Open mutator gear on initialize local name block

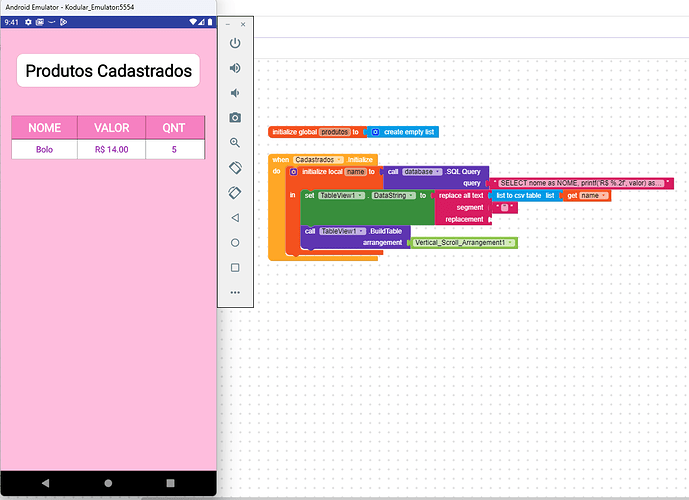294,172
